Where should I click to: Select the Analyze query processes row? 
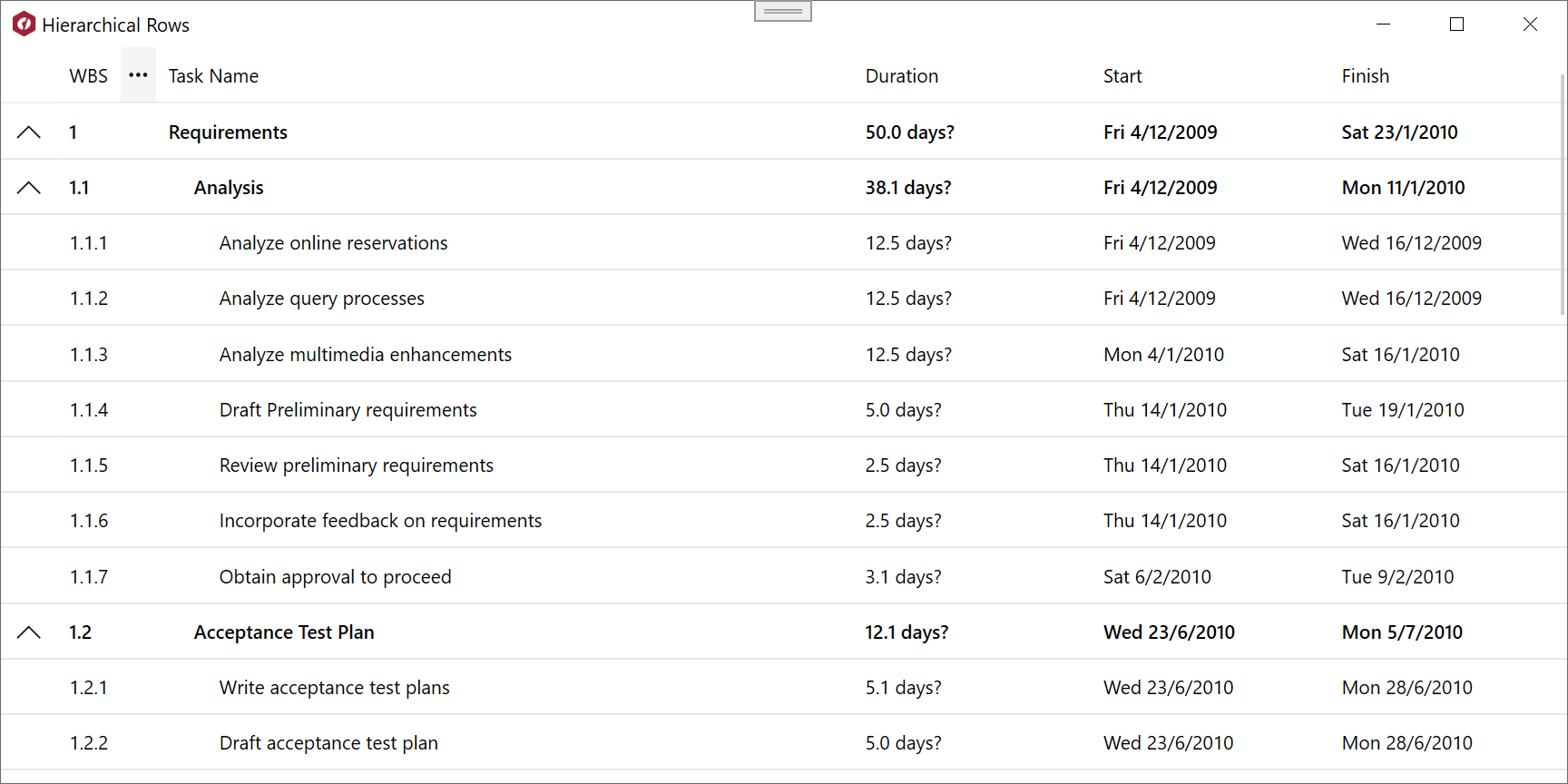(x=321, y=299)
